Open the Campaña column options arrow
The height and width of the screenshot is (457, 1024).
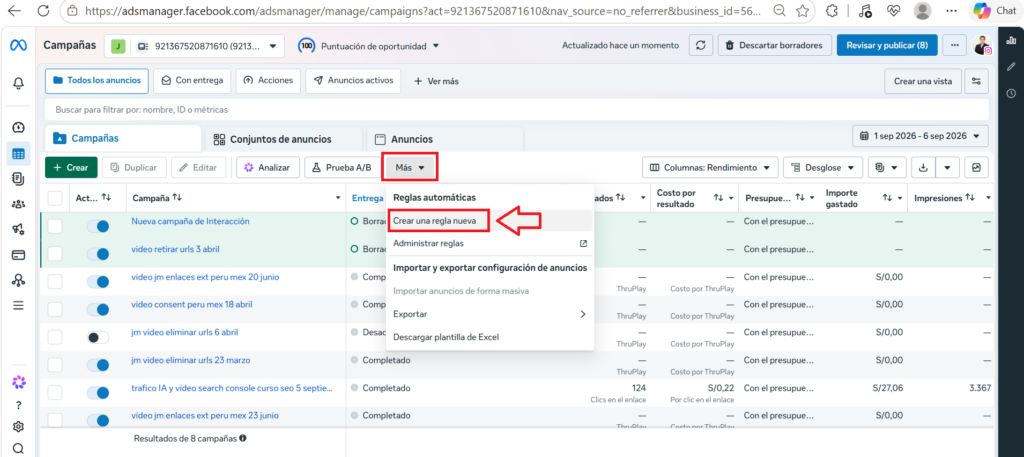click(338, 198)
